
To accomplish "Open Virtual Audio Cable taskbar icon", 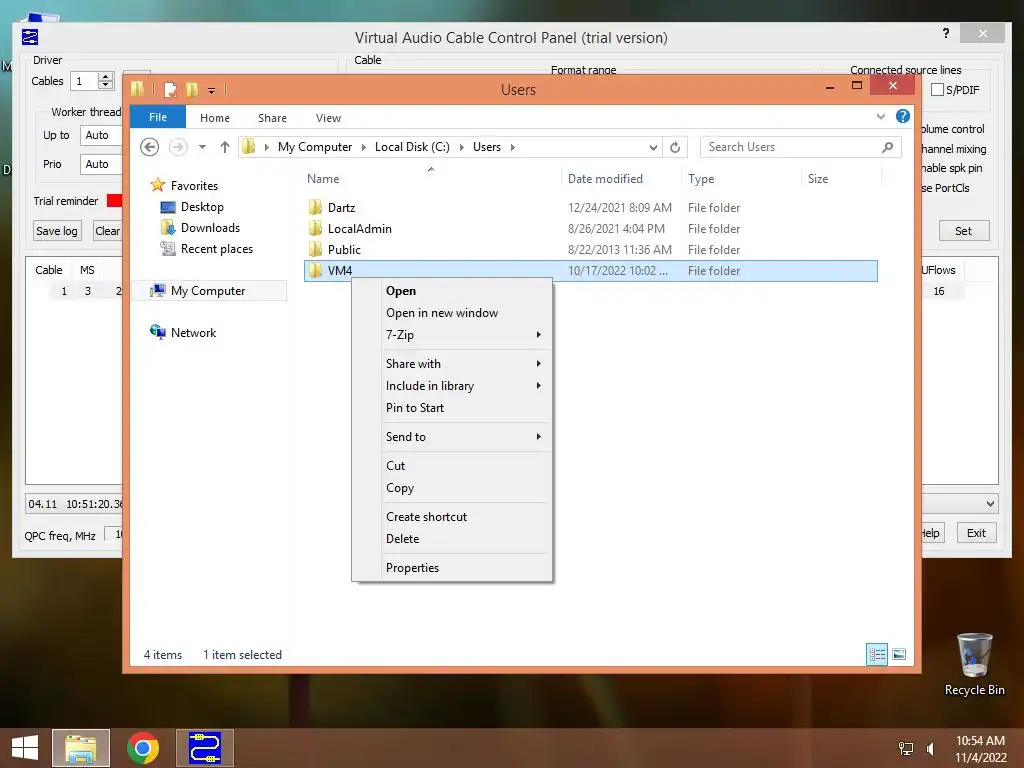I will point(205,748).
